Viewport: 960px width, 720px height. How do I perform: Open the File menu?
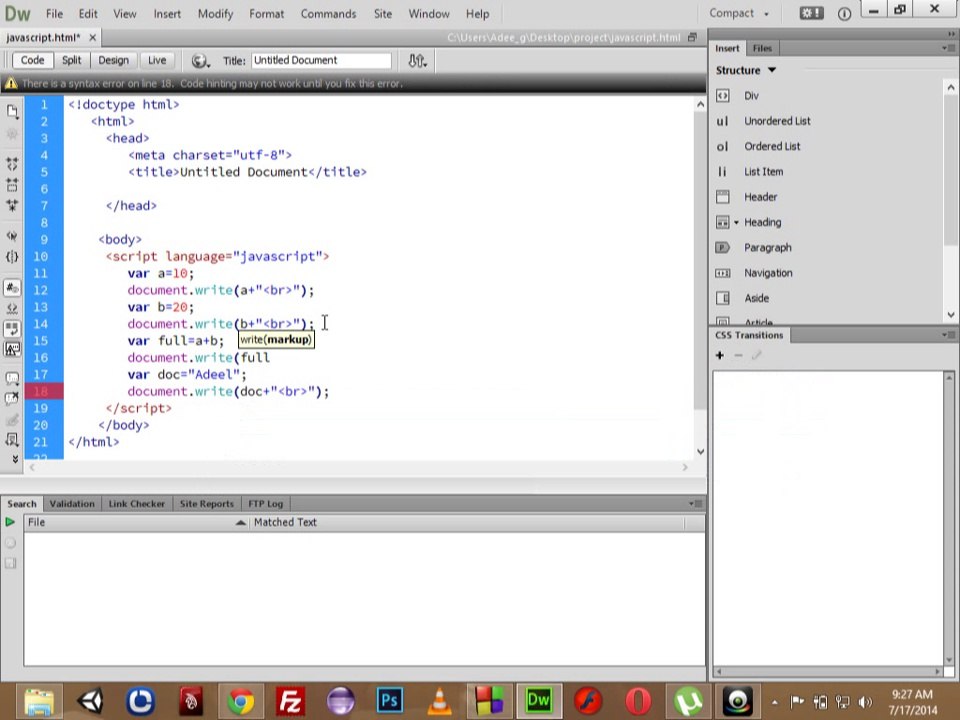click(54, 13)
